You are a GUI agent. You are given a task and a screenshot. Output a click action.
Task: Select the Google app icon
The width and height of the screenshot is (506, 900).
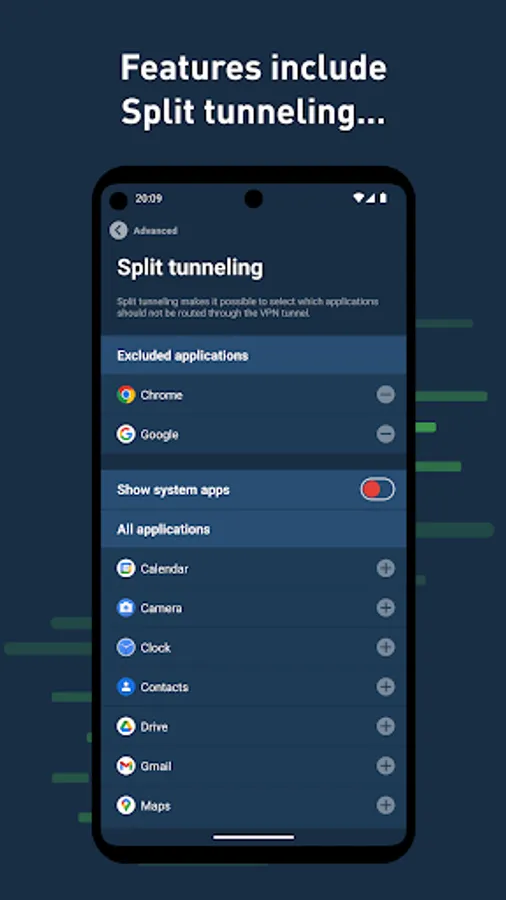pyautogui.click(x=126, y=434)
